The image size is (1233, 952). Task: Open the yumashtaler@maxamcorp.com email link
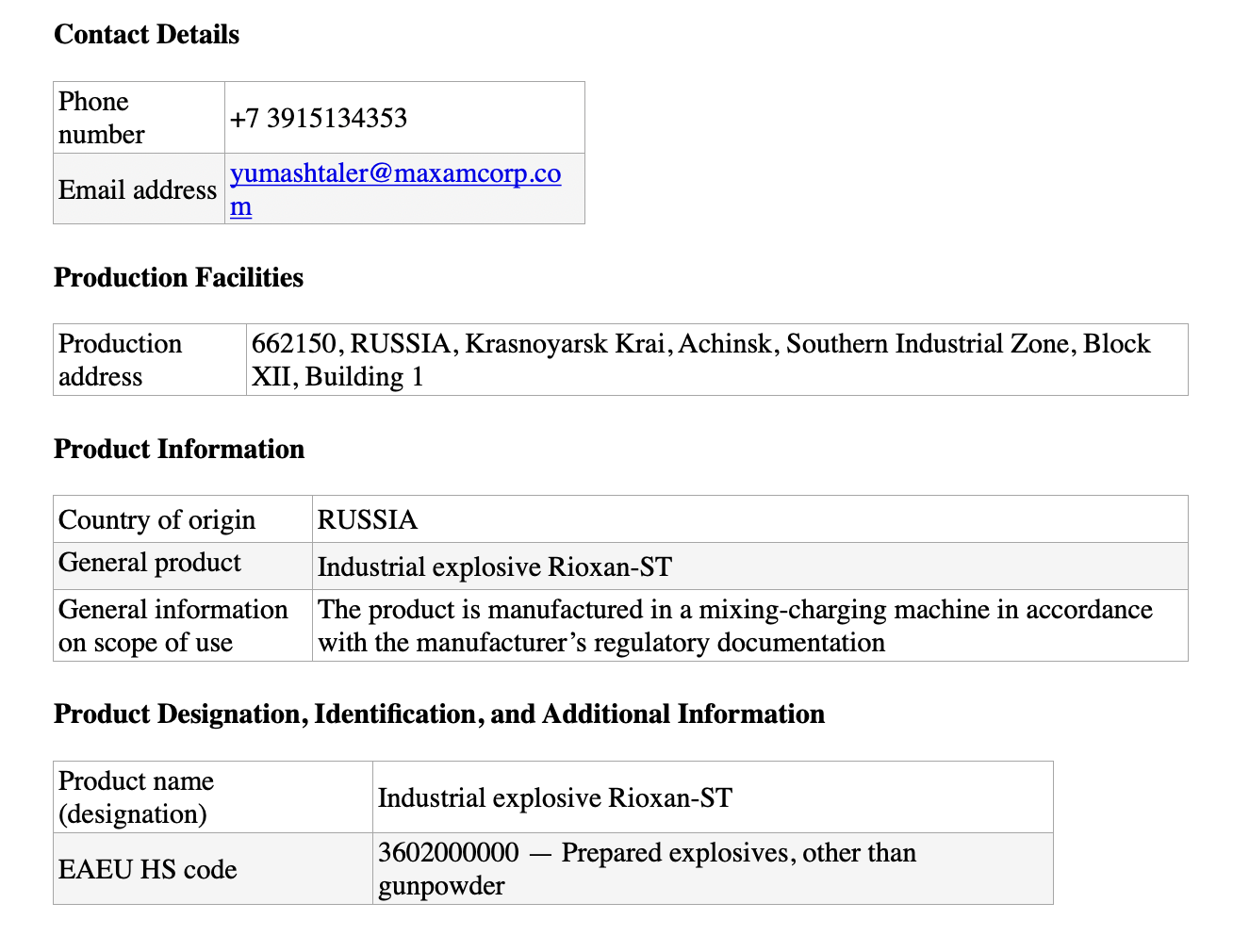point(395,174)
